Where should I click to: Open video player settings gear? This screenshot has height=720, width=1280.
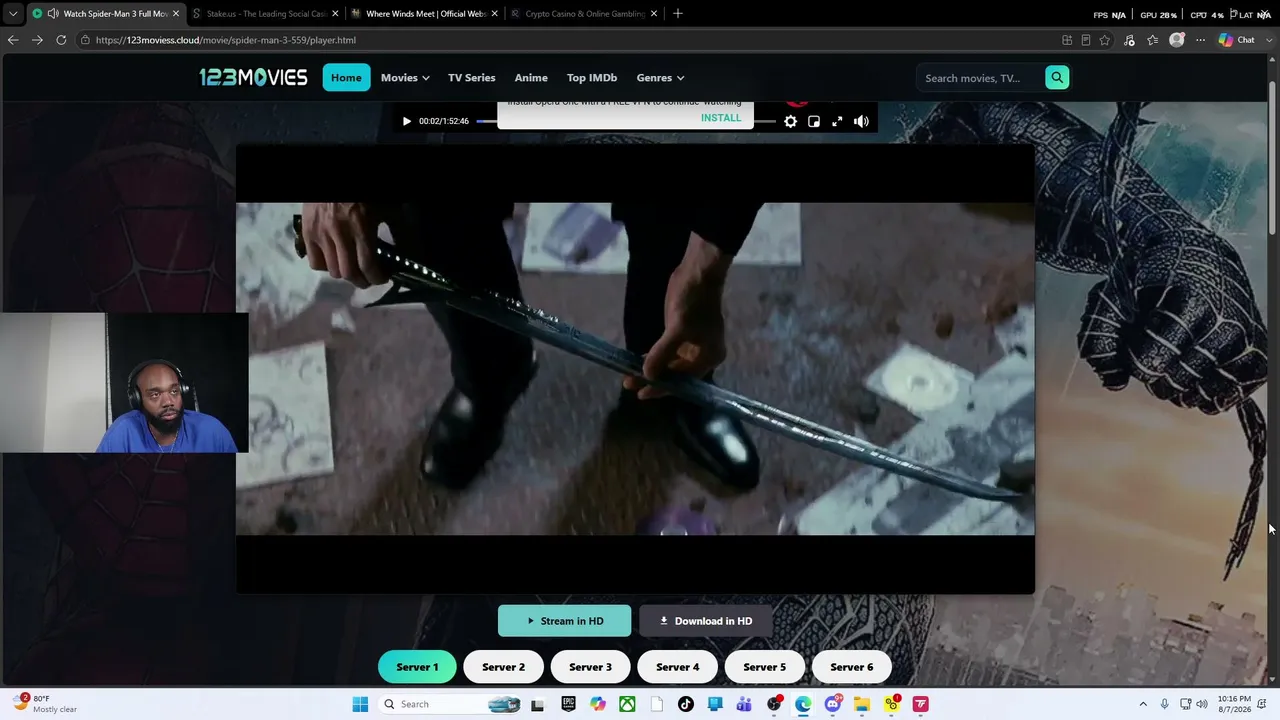pos(790,121)
